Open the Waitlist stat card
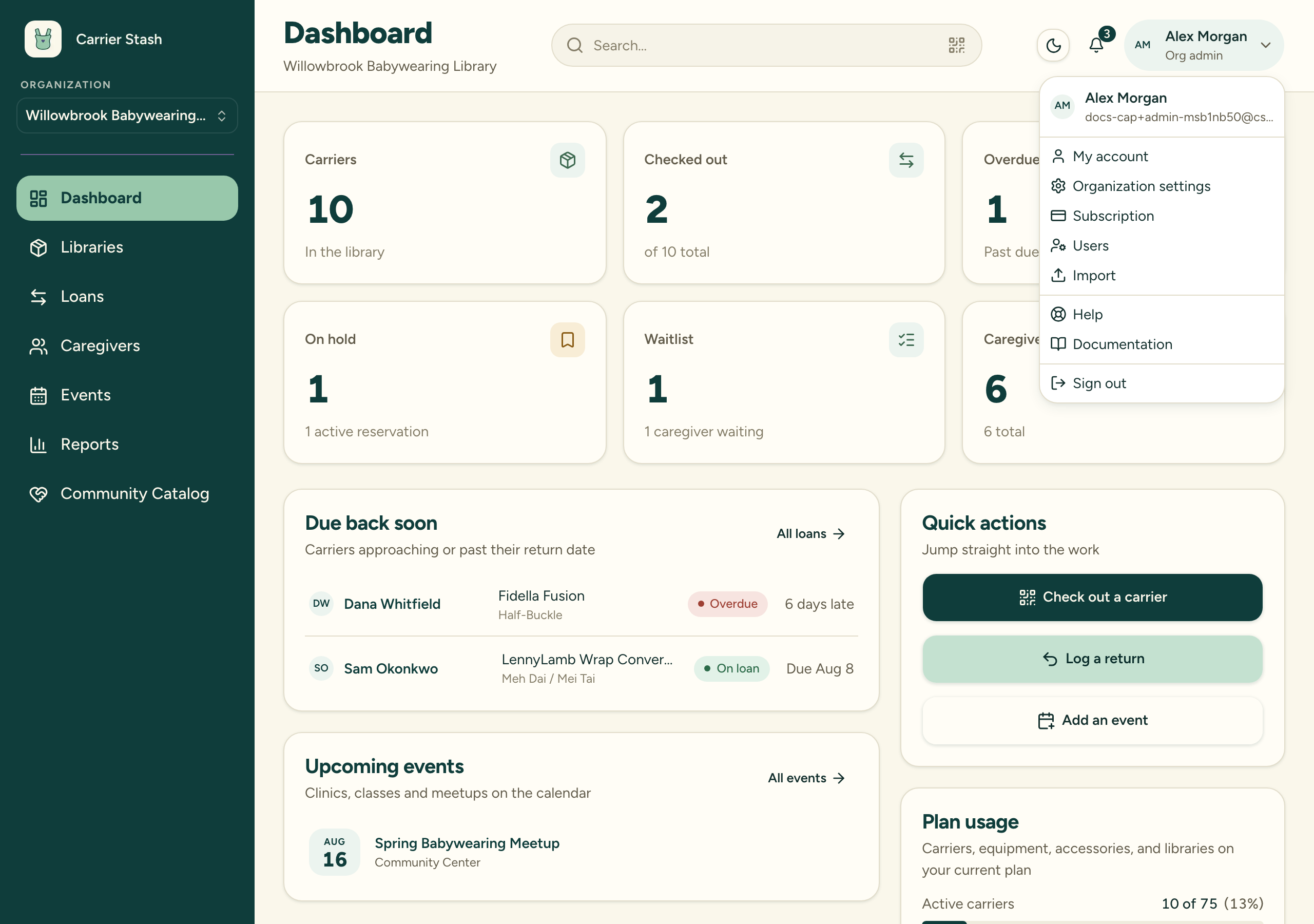Image resolution: width=1314 pixels, height=924 pixels. coord(783,382)
